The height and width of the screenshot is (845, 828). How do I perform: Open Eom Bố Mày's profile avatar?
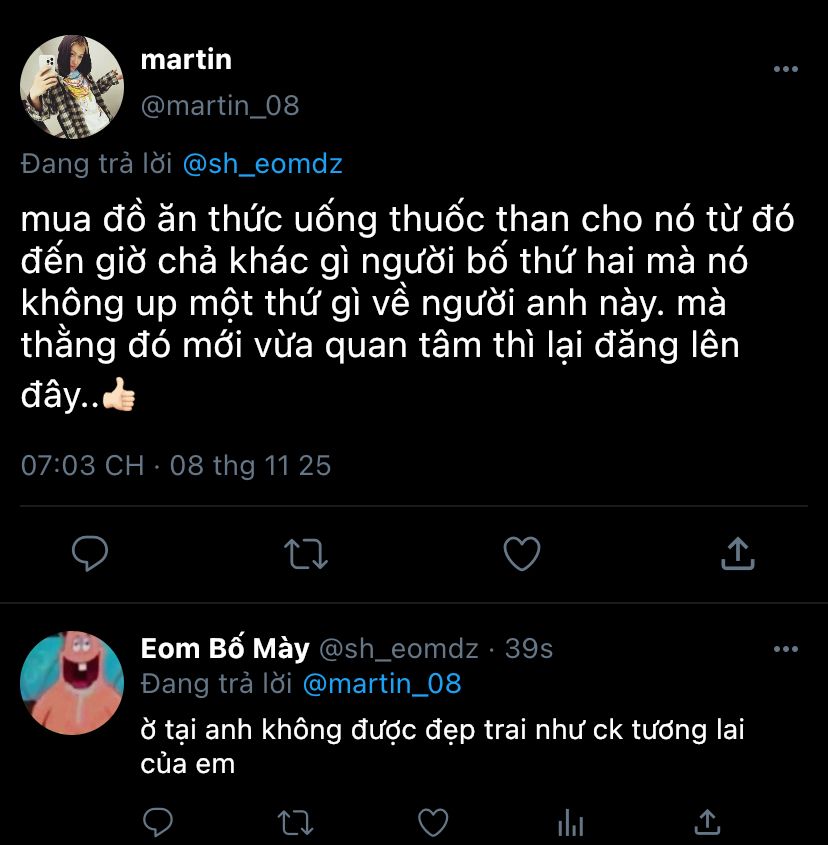coord(71,682)
